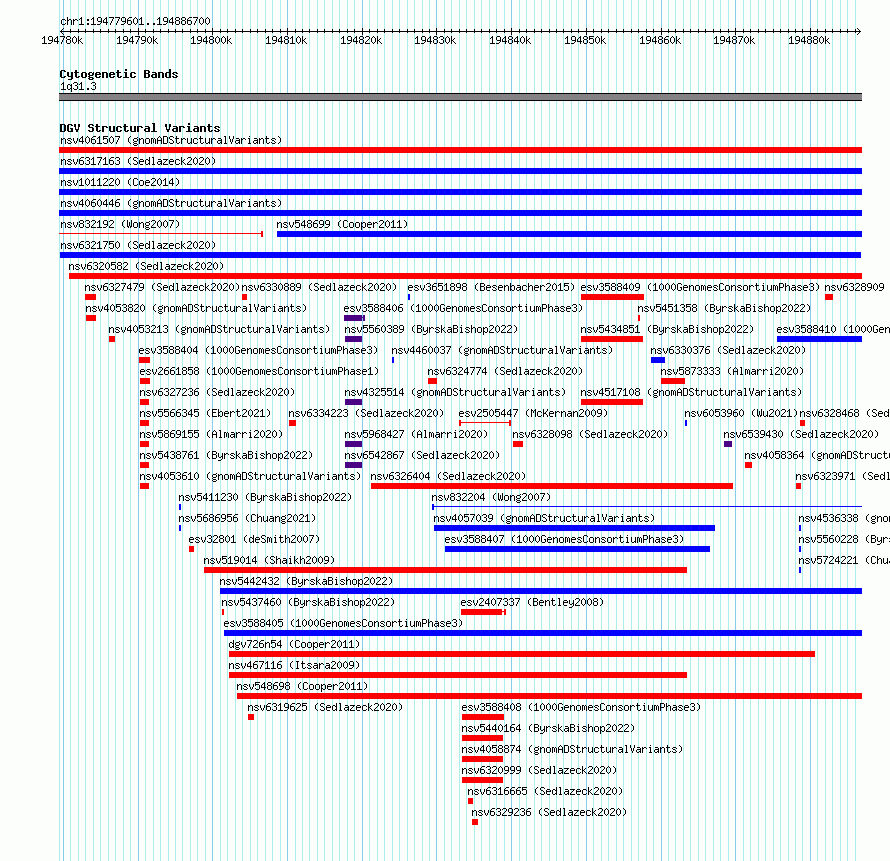Click nsv4460037 gnomADStructuralVariants label
This screenshot has width=890, height=861.
502,350
